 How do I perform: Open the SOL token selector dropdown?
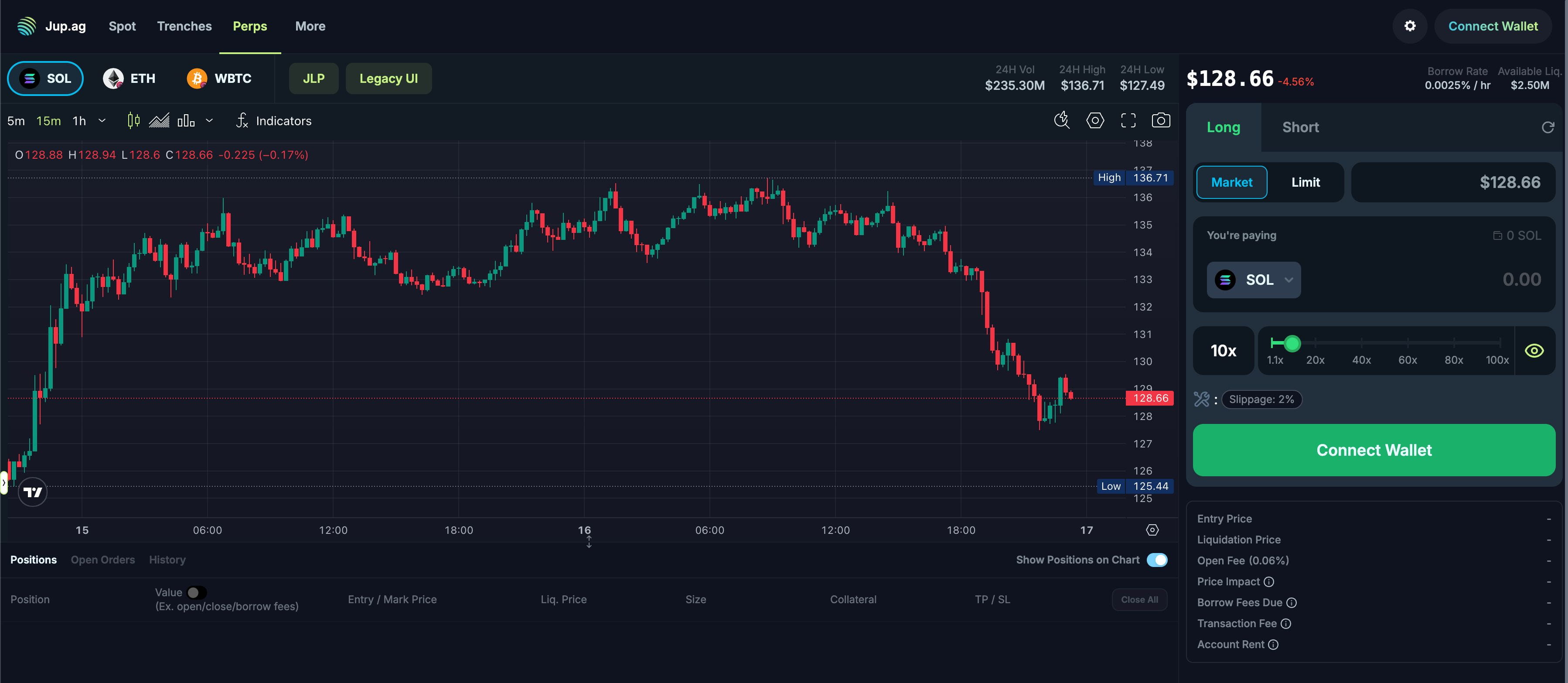coord(1254,280)
